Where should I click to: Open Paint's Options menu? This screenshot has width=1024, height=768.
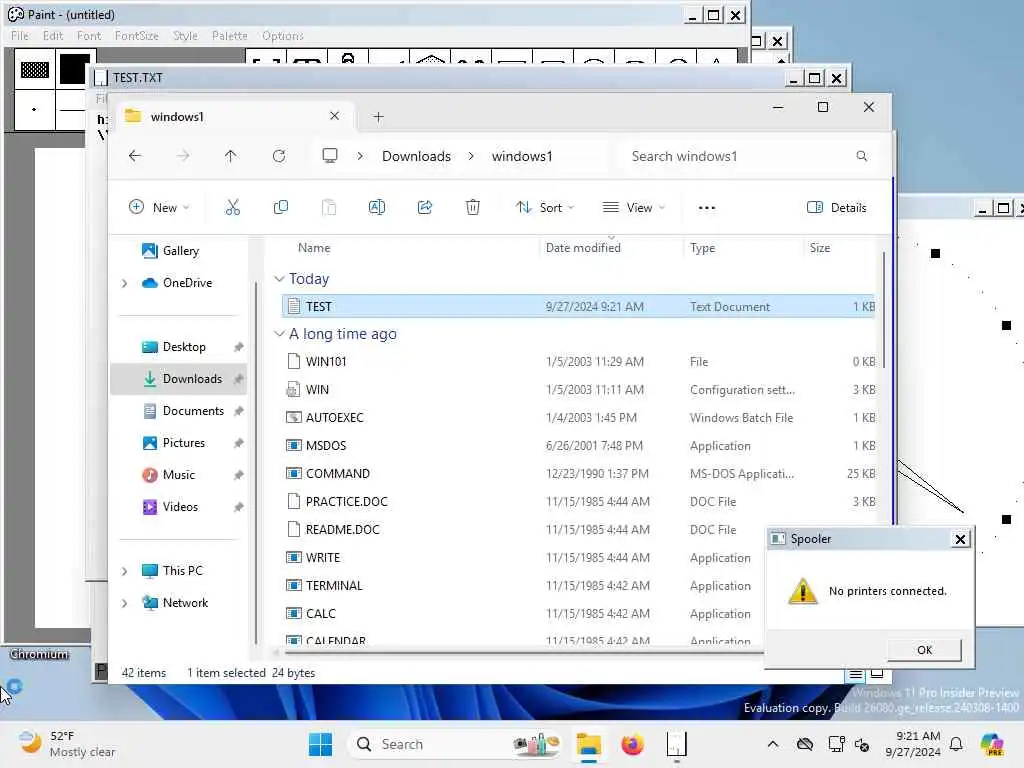[283, 36]
